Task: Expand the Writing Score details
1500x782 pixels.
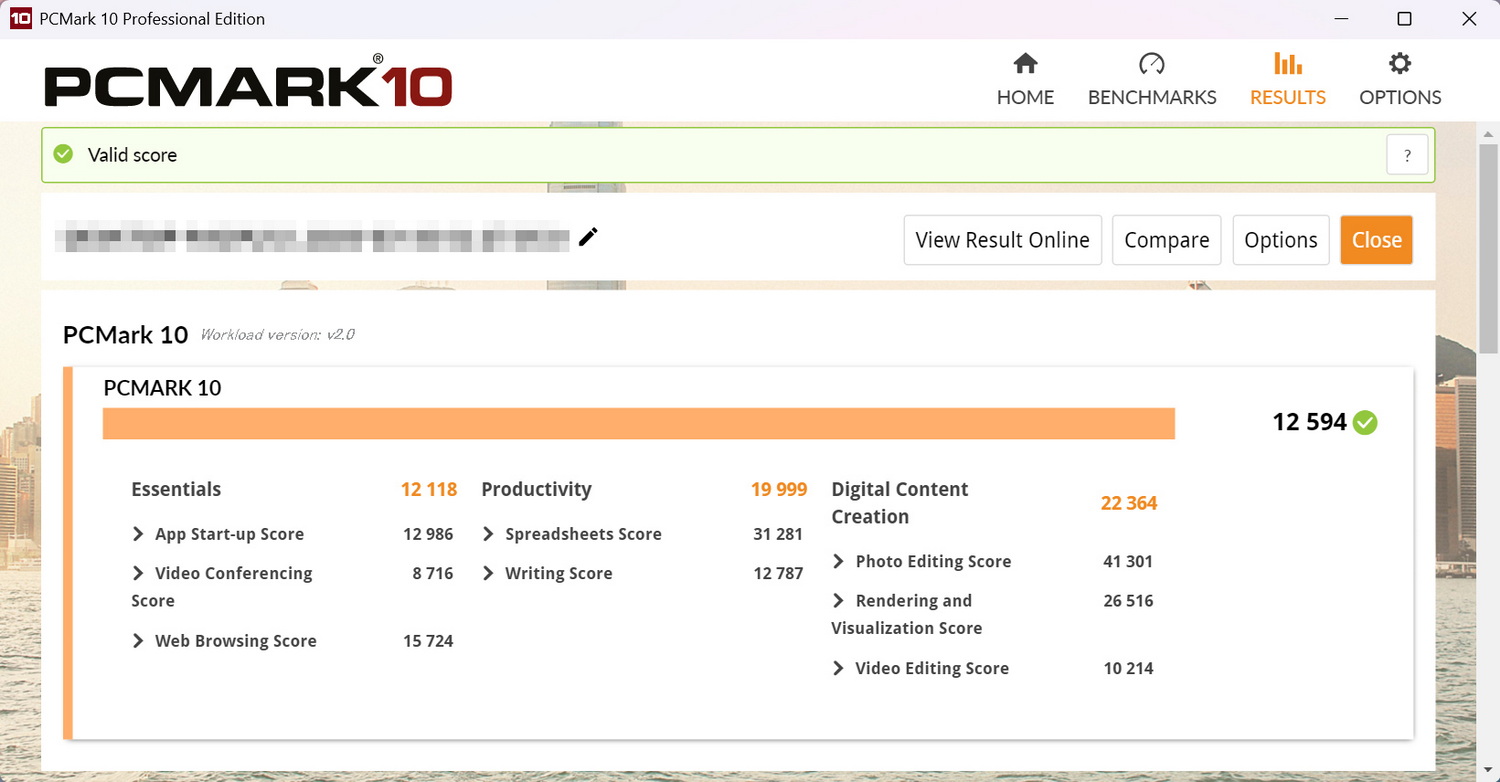Action: [488, 573]
